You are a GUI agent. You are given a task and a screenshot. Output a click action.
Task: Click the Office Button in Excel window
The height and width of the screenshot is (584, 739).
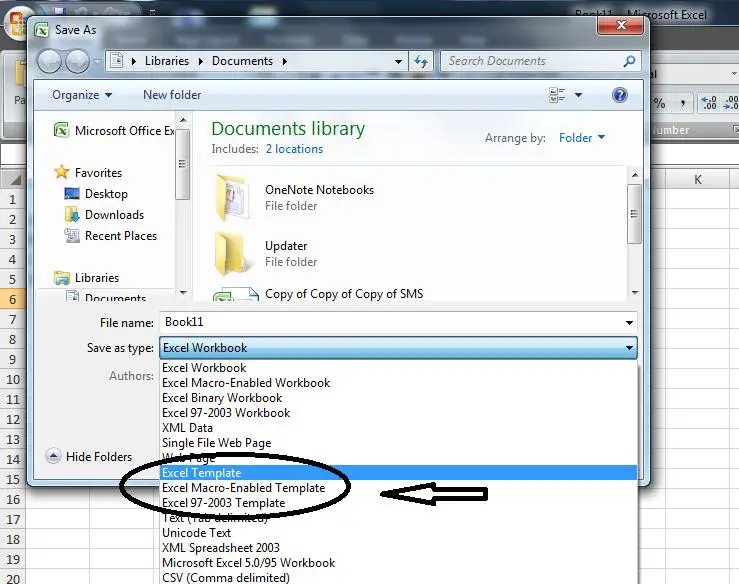pyautogui.click(x=16, y=24)
